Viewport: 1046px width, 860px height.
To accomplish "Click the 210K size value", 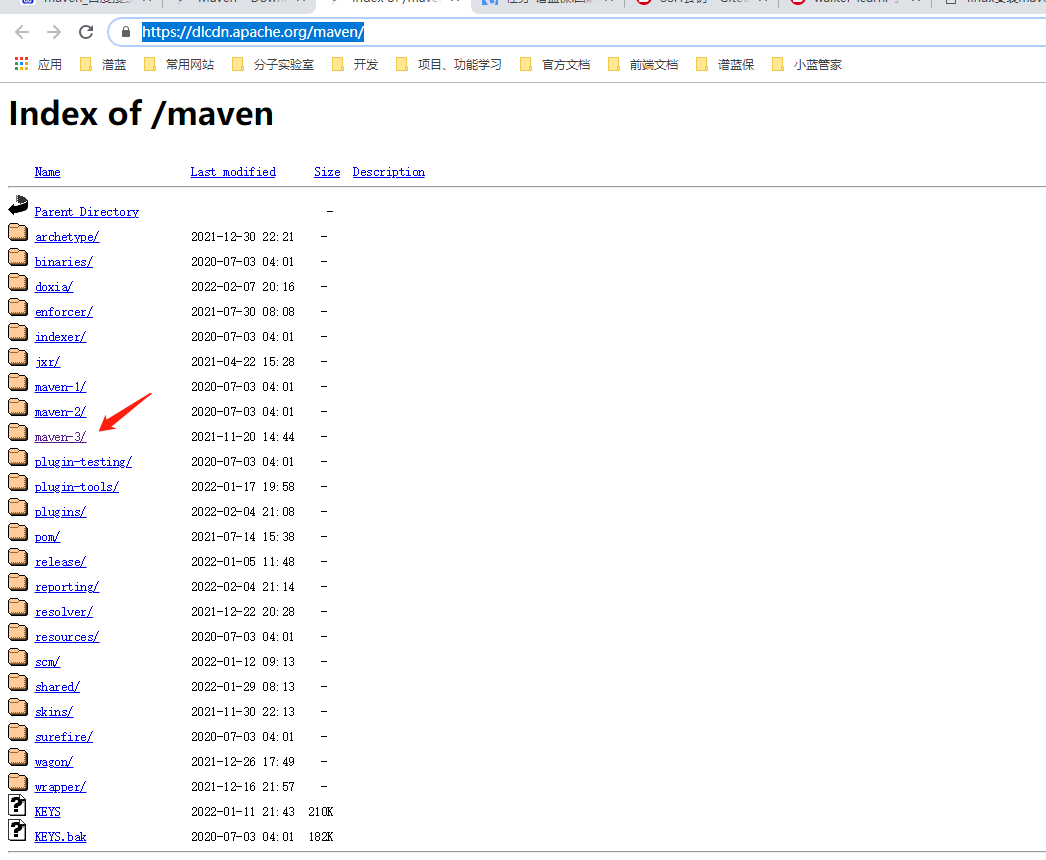I will tap(321, 812).
